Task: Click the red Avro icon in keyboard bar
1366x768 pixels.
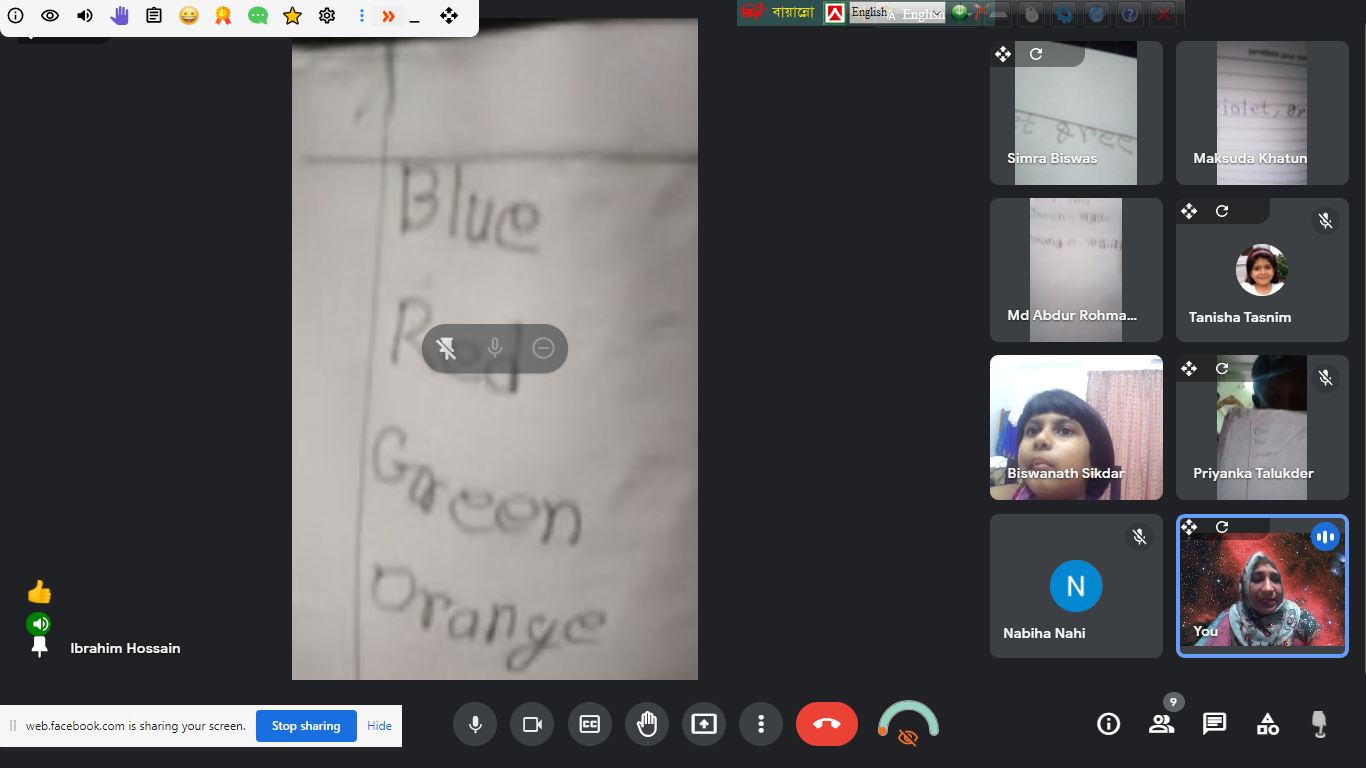Action: click(834, 13)
